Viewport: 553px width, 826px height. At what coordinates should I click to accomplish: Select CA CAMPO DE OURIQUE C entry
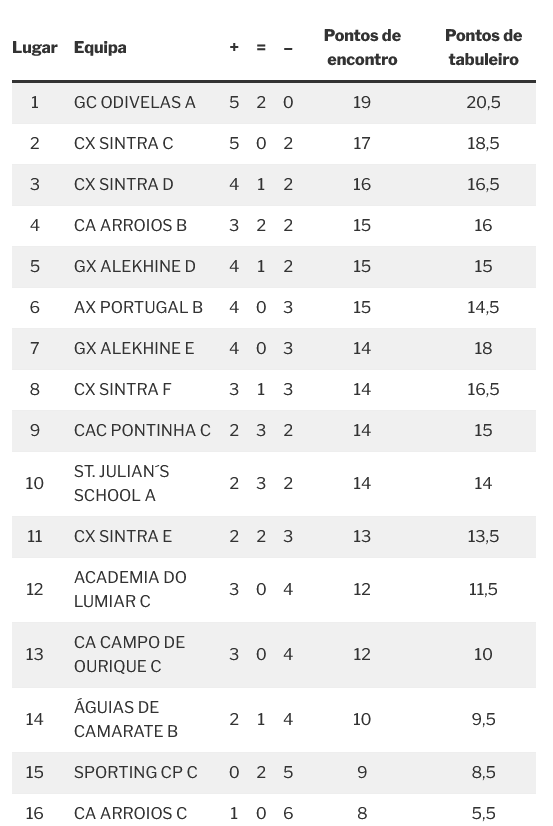pos(130,654)
